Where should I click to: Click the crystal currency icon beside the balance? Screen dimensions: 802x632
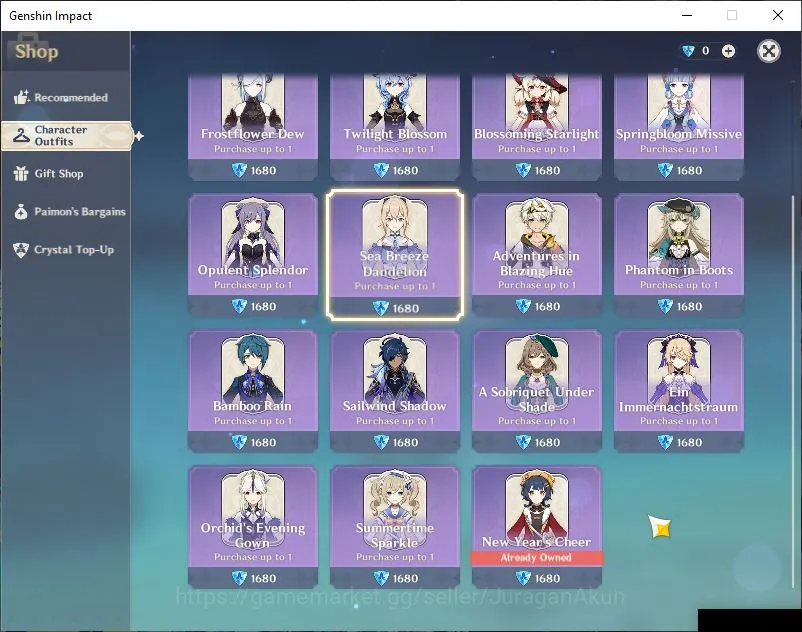[x=688, y=51]
